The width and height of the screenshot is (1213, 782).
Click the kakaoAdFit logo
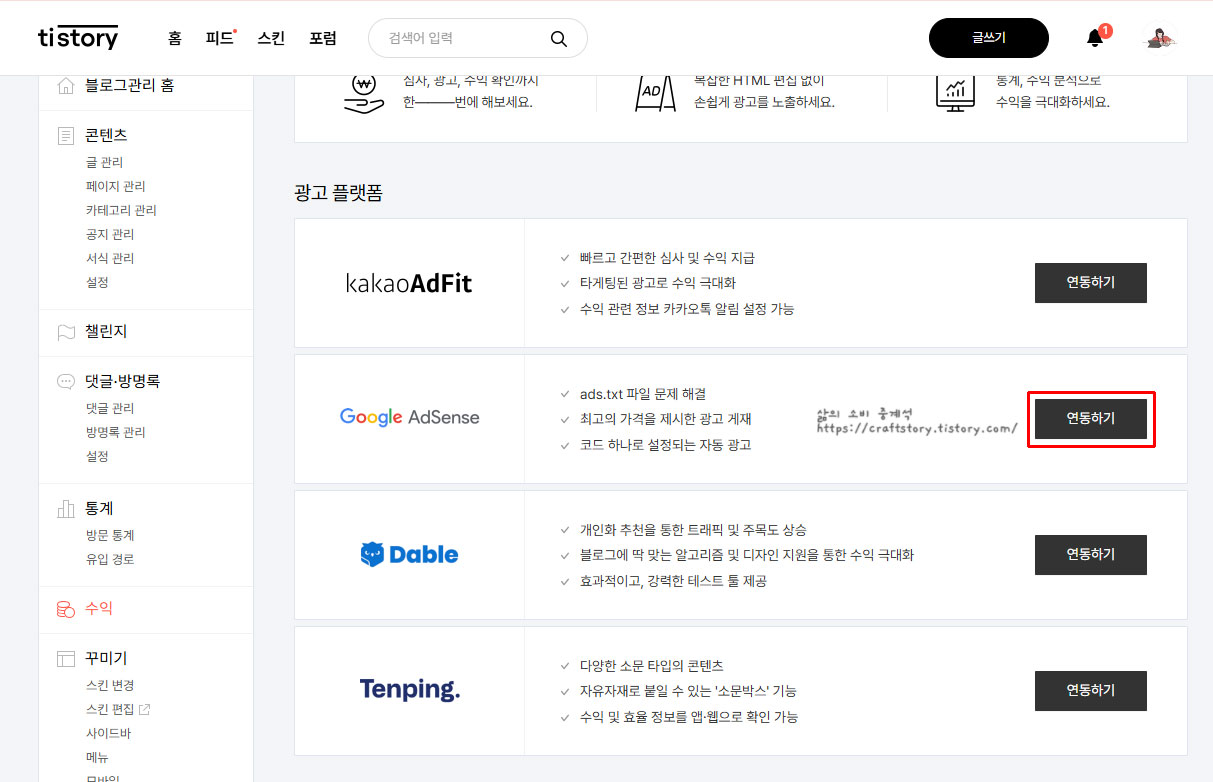409,283
